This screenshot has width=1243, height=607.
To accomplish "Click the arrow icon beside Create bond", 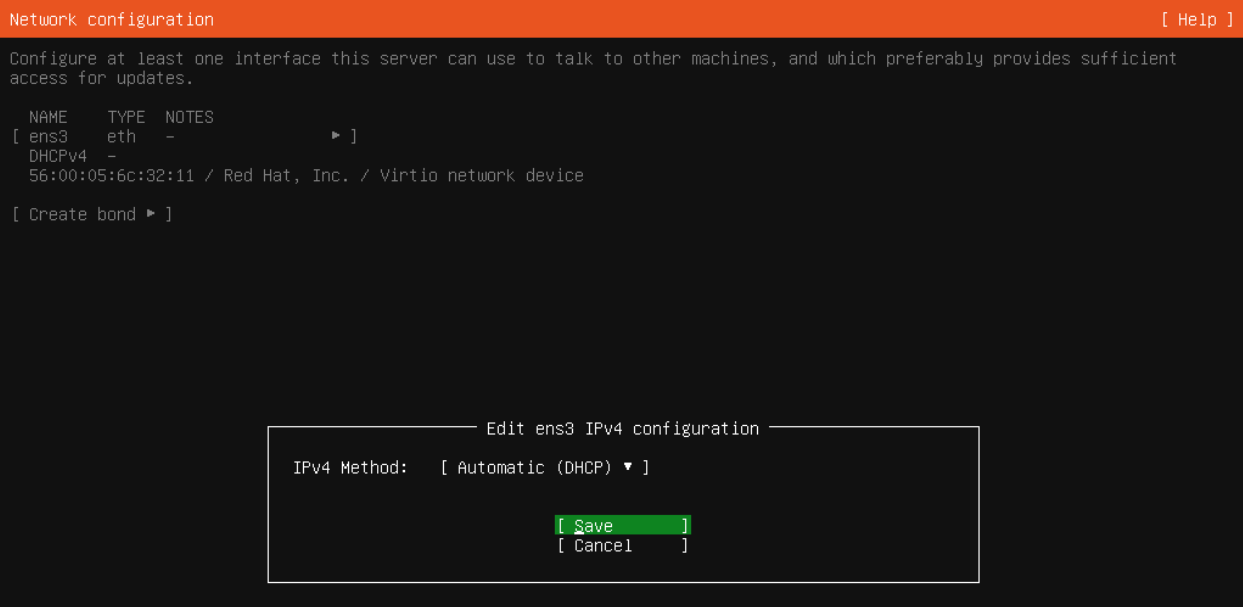I will (x=151, y=213).
